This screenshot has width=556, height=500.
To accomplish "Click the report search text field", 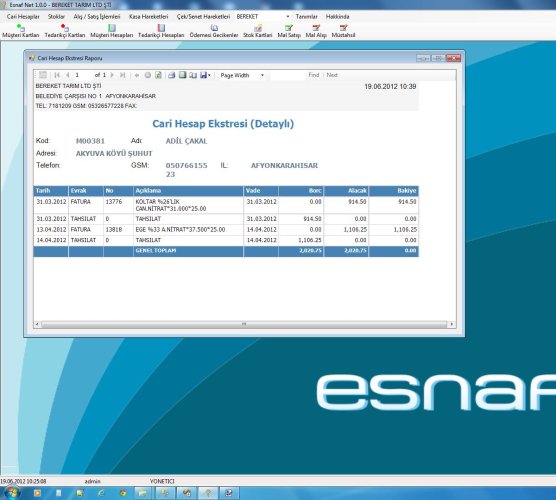I will (288, 75).
